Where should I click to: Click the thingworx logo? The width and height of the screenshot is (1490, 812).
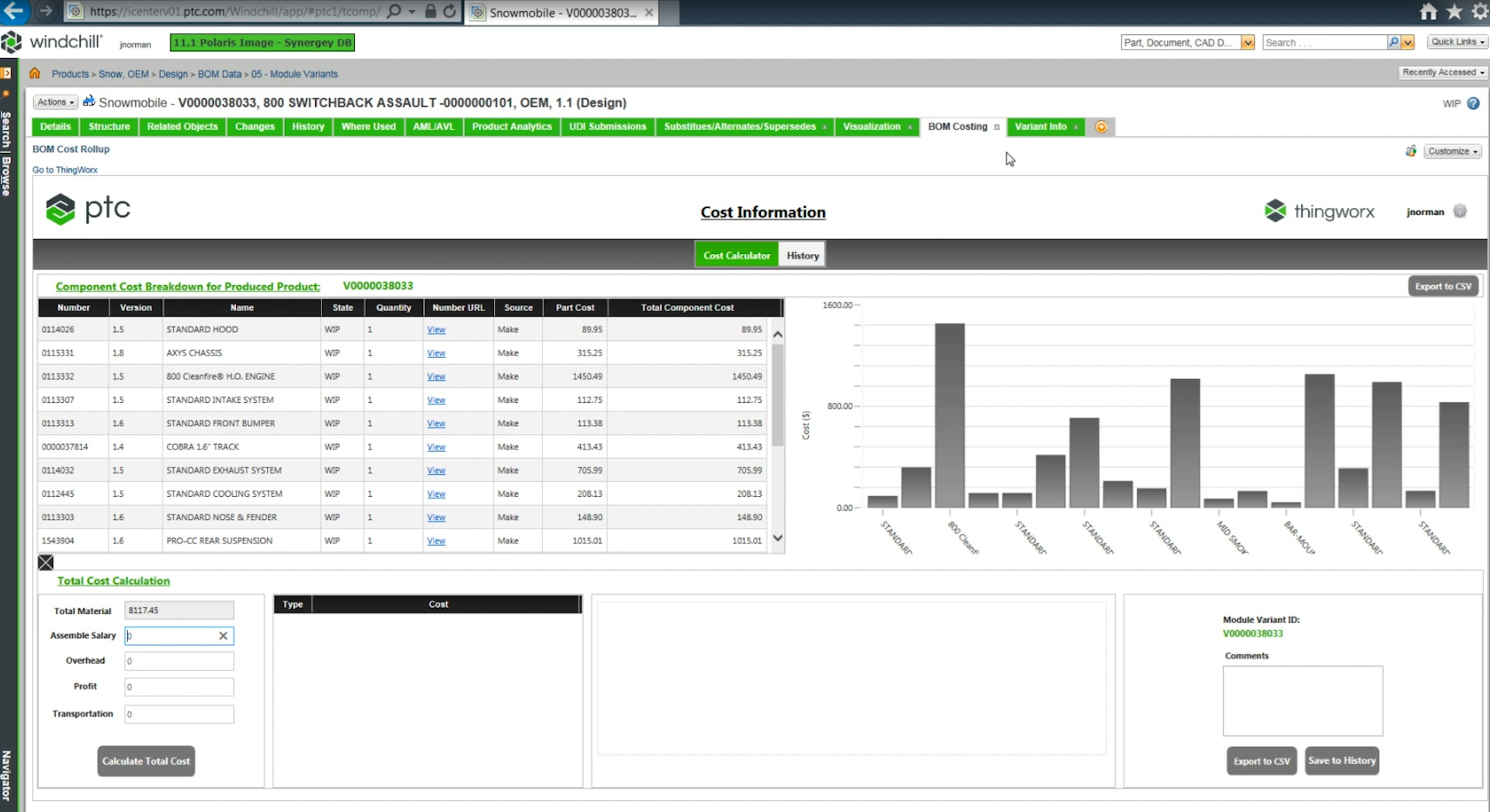(1319, 210)
